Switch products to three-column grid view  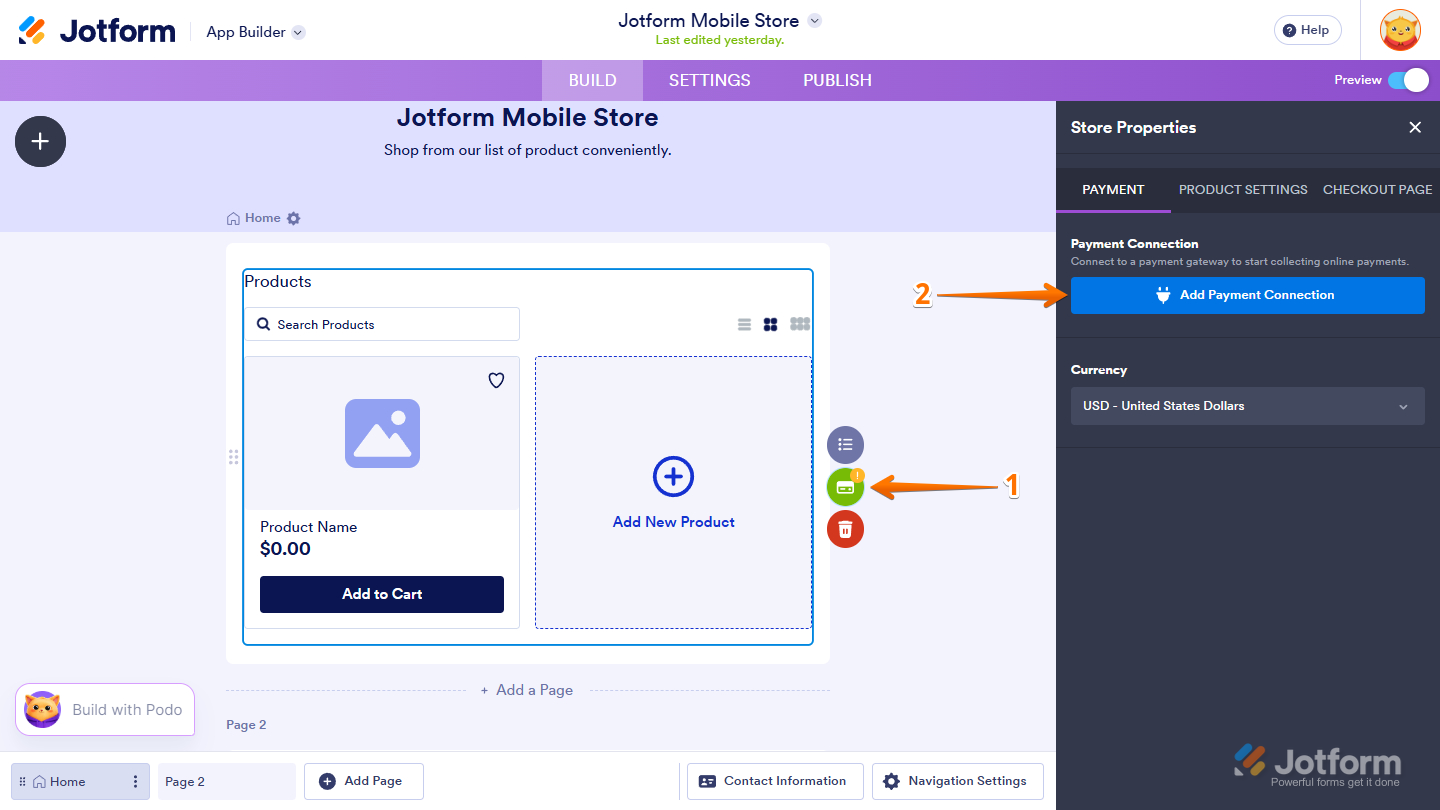click(800, 324)
